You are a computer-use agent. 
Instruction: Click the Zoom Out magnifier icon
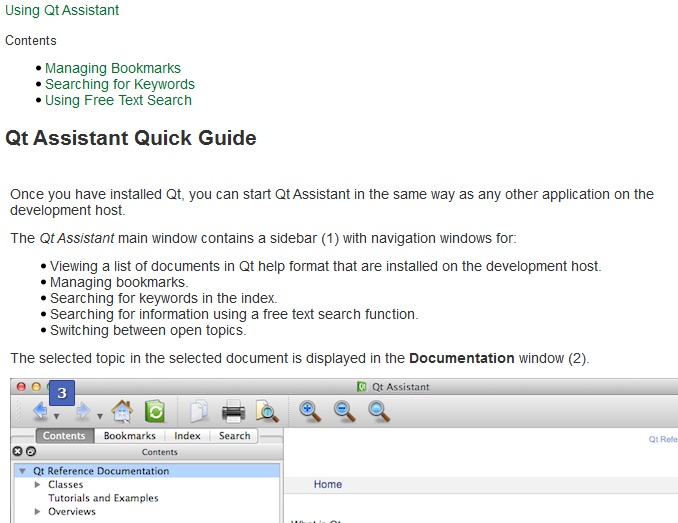pyautogui.click(x=345, y=411)
